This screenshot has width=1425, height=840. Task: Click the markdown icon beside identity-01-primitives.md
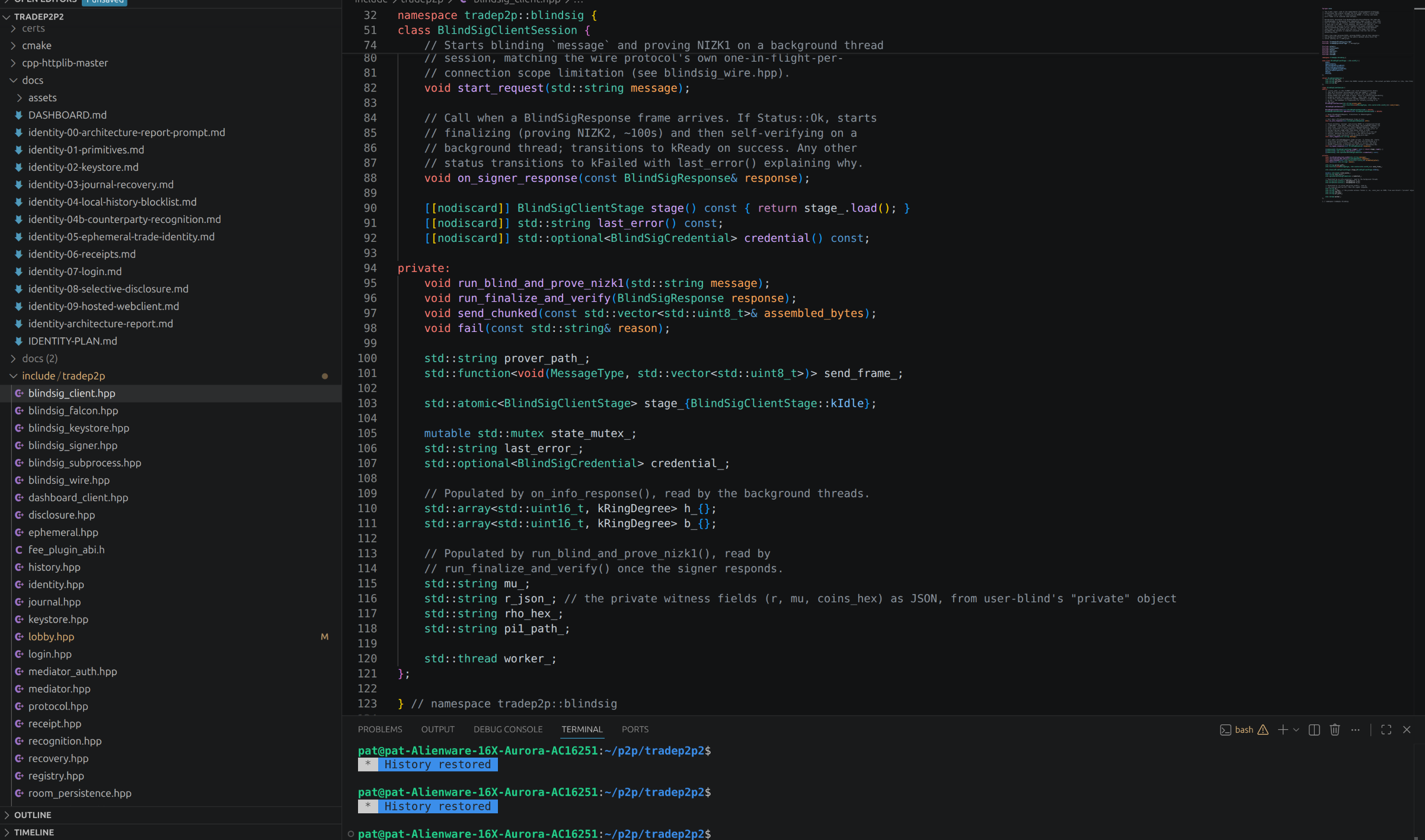tap(19, 150)
